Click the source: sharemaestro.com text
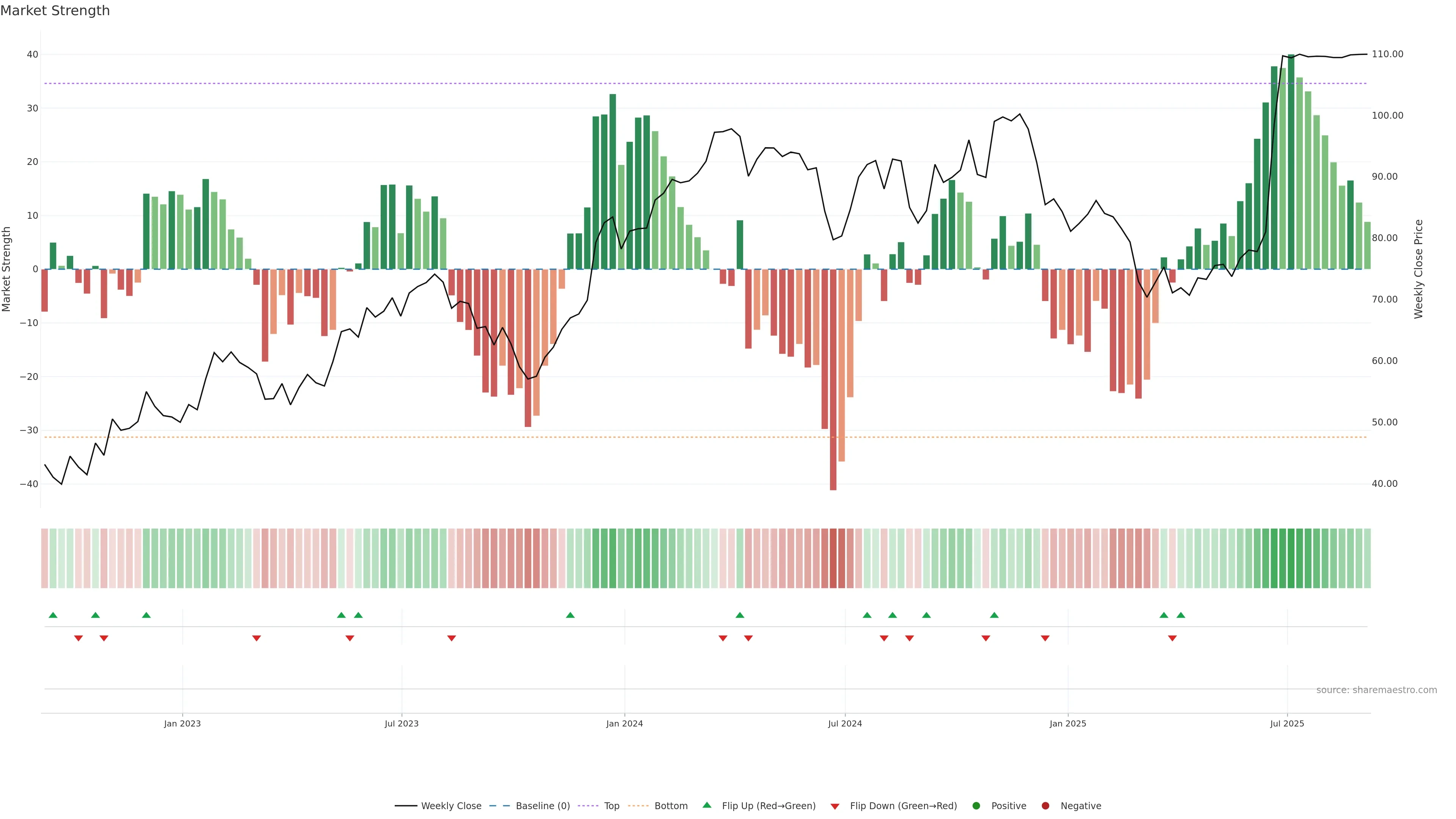1456x819 pixels. click(1376, 690)
